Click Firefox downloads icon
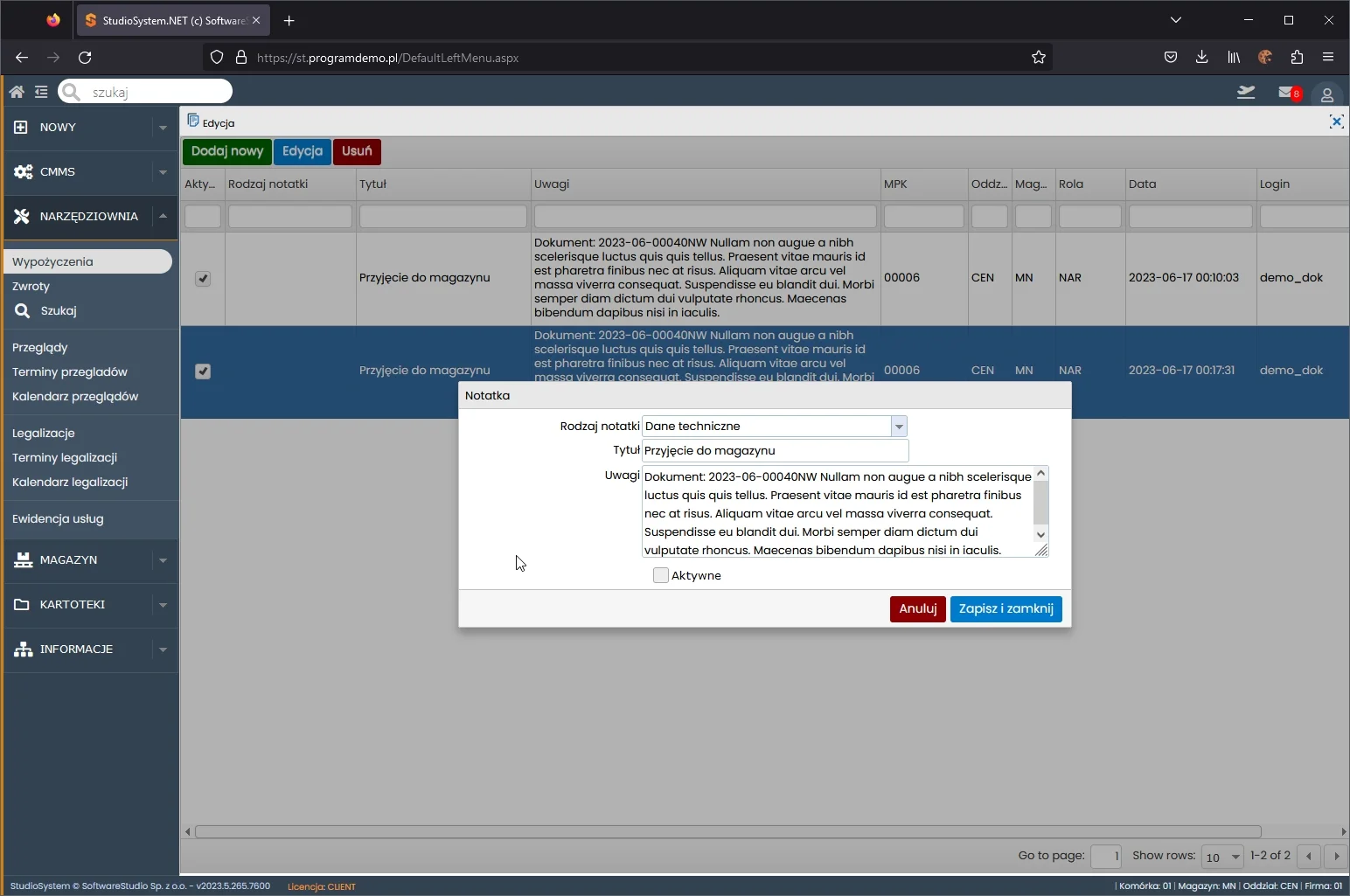Screen dimensions: 1350x896 coord(1201,58)
